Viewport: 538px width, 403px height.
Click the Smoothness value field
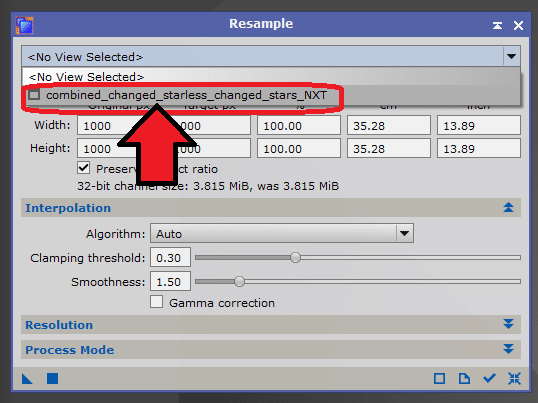click(x=170, y=282)
